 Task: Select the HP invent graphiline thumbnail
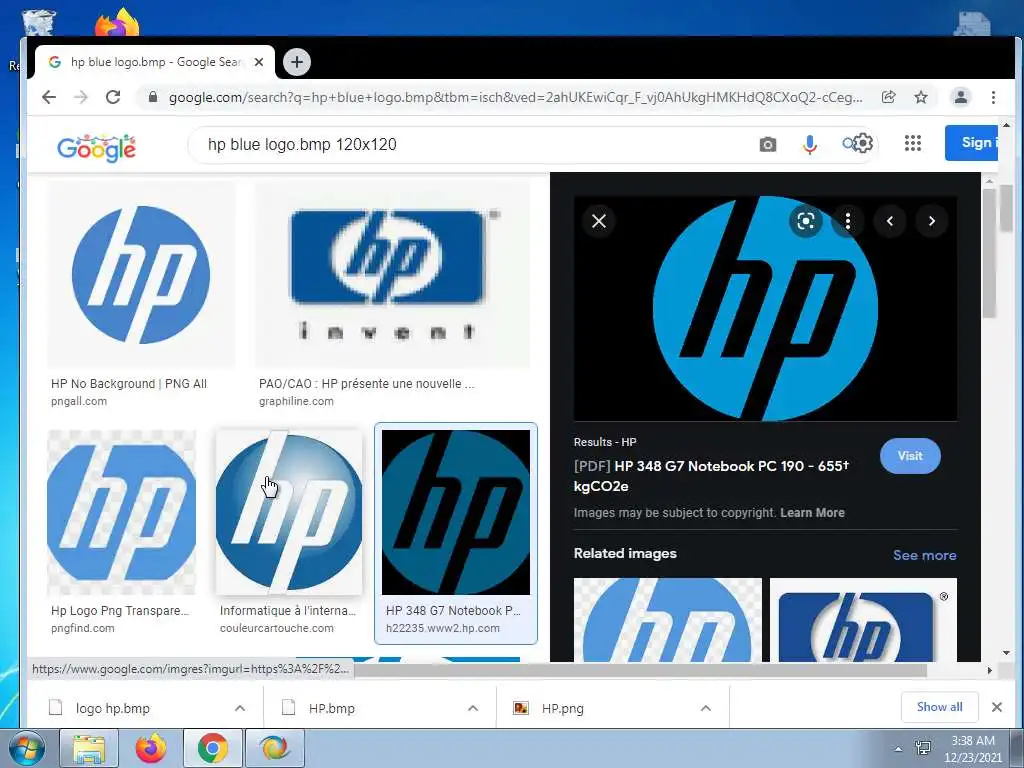pyautogui.click(x=392, y=274)
